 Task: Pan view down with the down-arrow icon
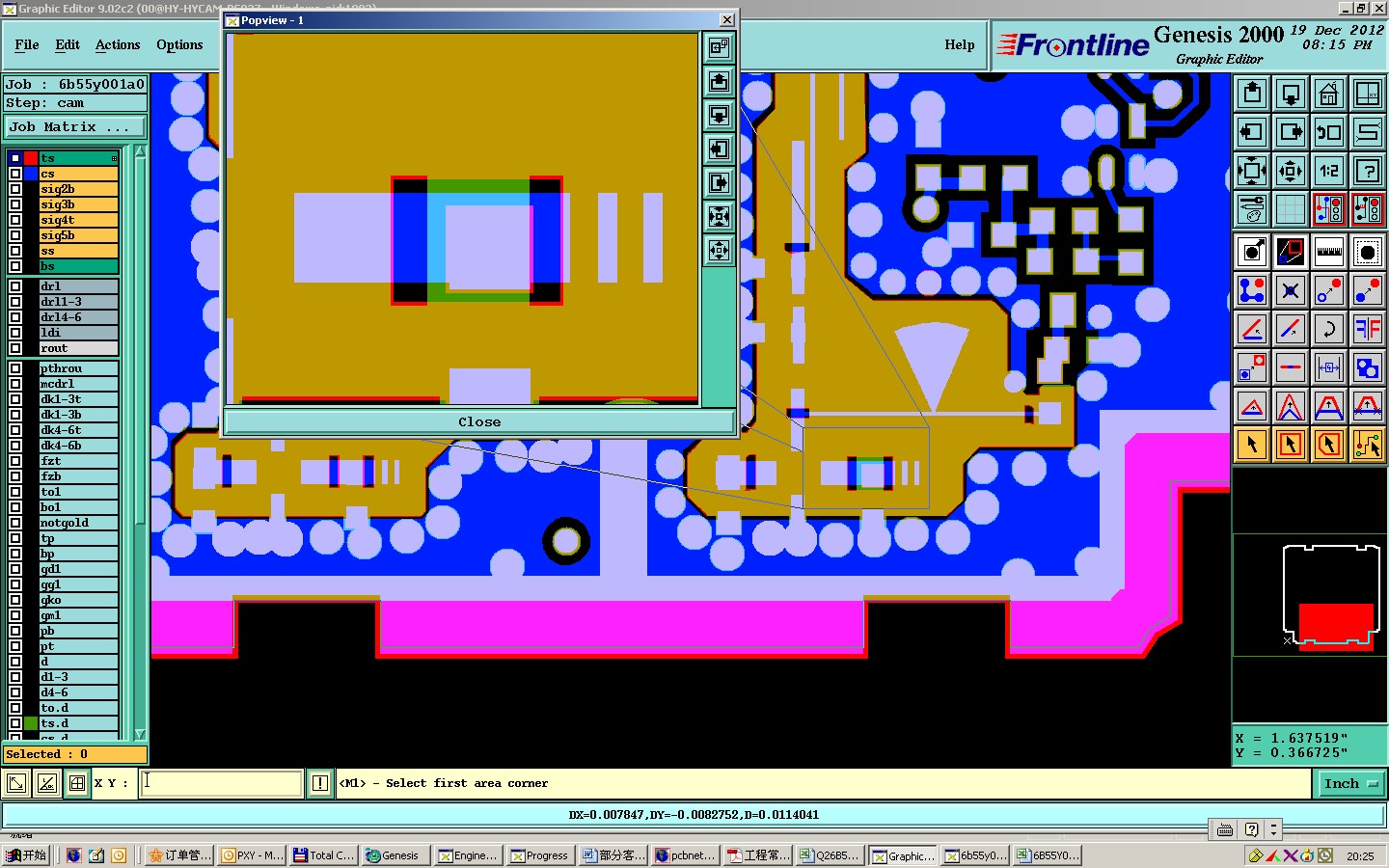(1291, 94)
